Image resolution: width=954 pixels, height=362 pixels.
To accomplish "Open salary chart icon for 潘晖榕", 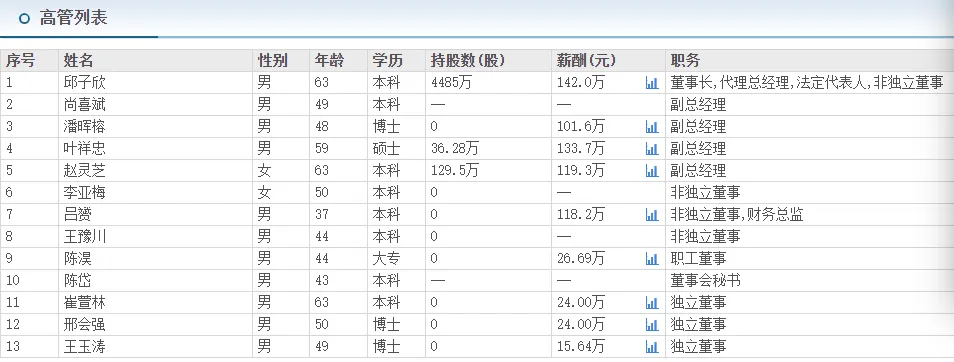I will (652, 127).
